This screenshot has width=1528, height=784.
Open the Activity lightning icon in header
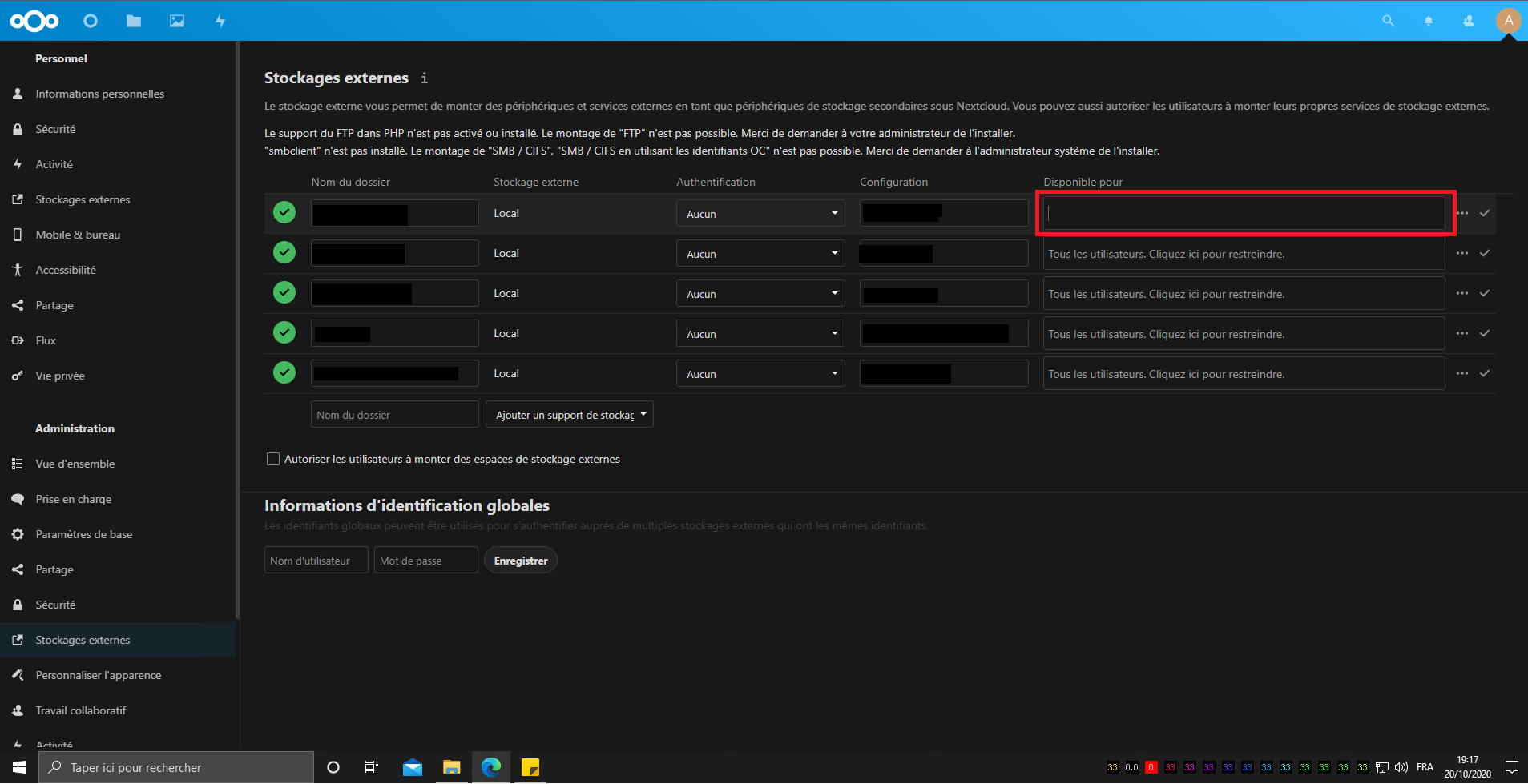tap(220, 21)
